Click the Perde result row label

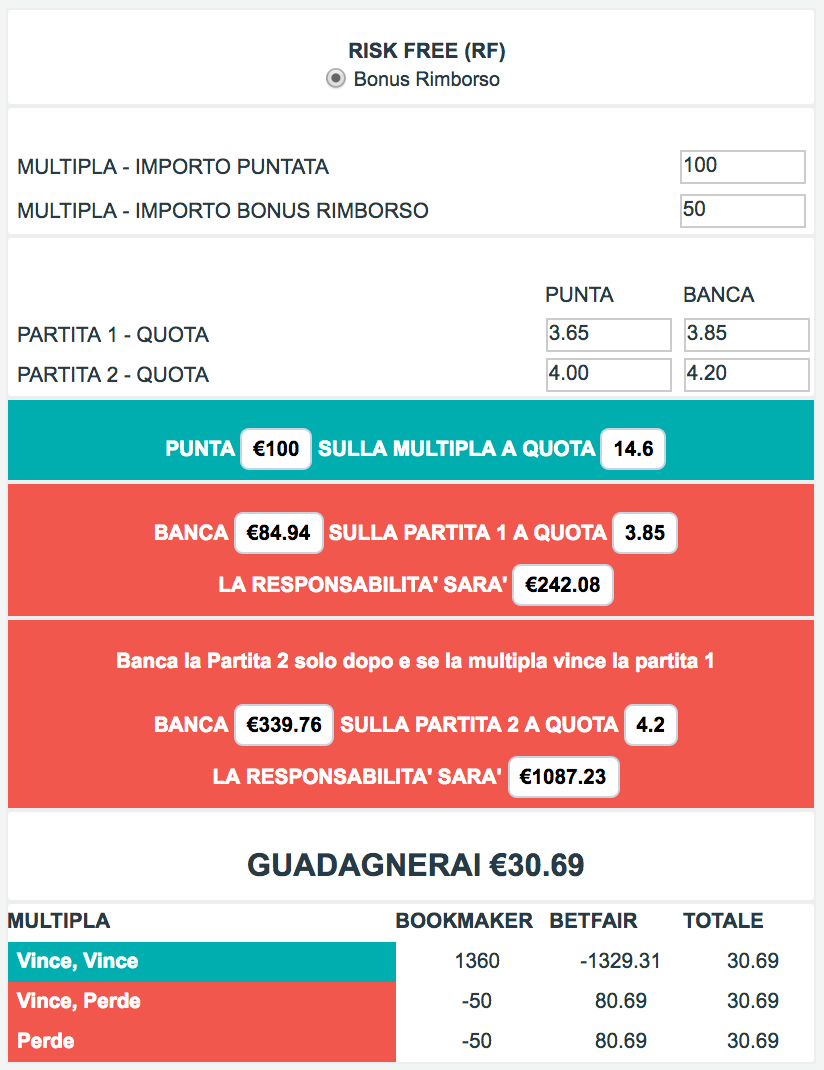[x=46, y=1041]
